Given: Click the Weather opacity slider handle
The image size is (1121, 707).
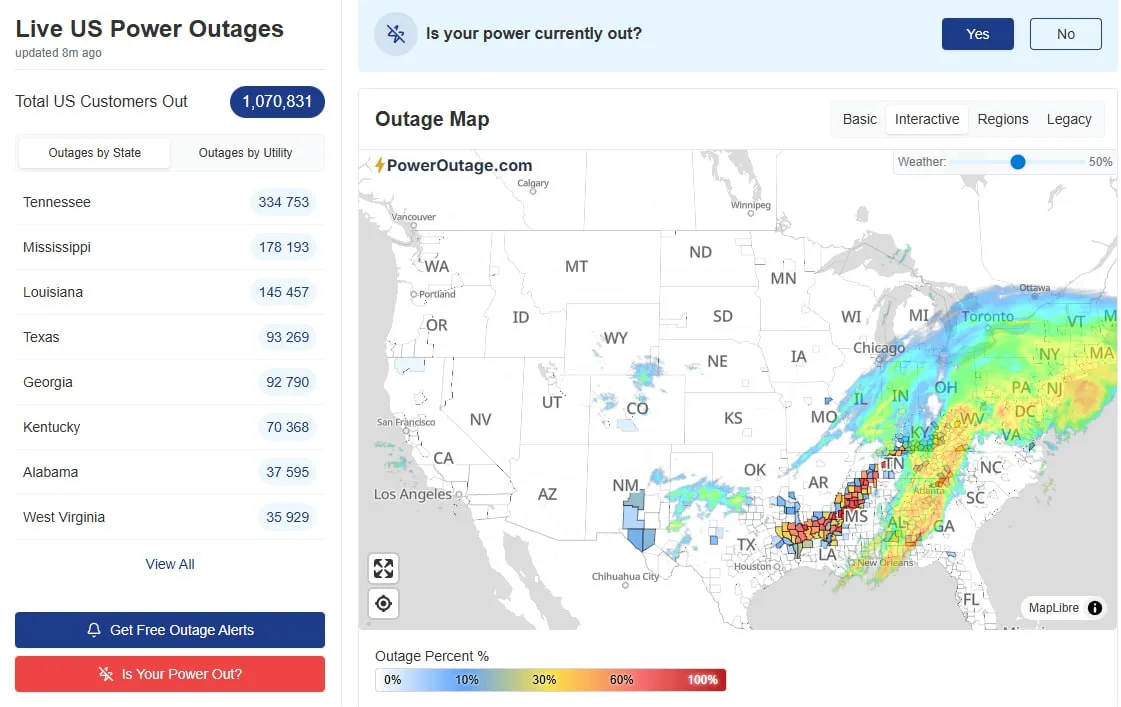Looking at the screenshot, I should (1017, 162).
